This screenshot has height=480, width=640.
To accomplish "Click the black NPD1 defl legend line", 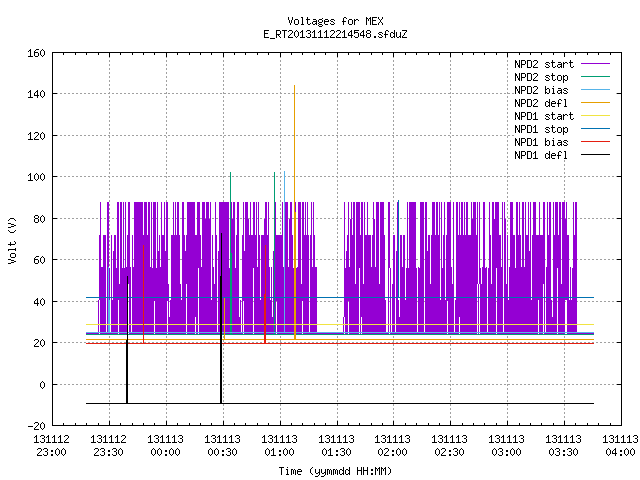I will (x=596, y=155).
